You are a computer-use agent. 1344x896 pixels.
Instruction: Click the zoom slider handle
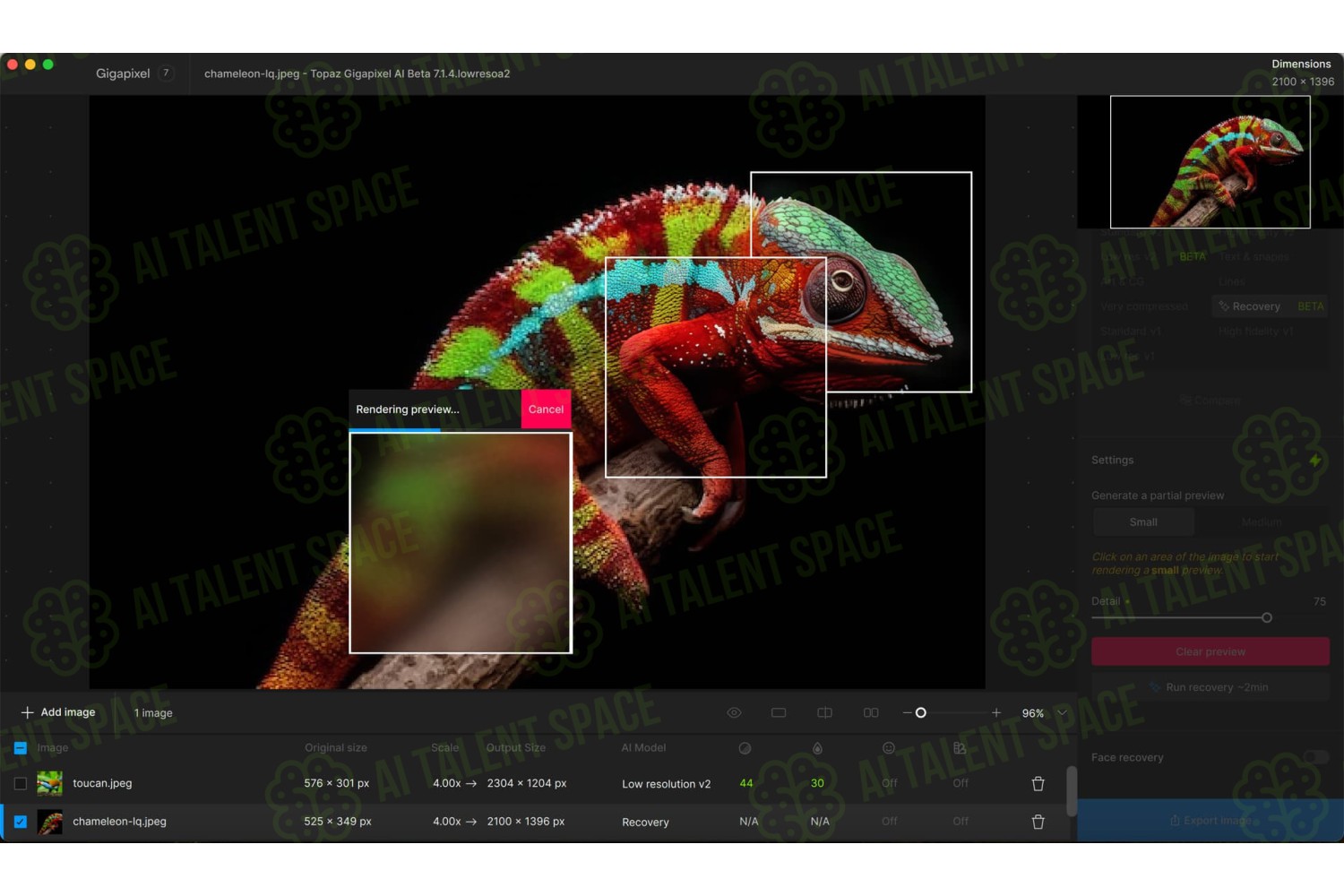tap(920, 713)
